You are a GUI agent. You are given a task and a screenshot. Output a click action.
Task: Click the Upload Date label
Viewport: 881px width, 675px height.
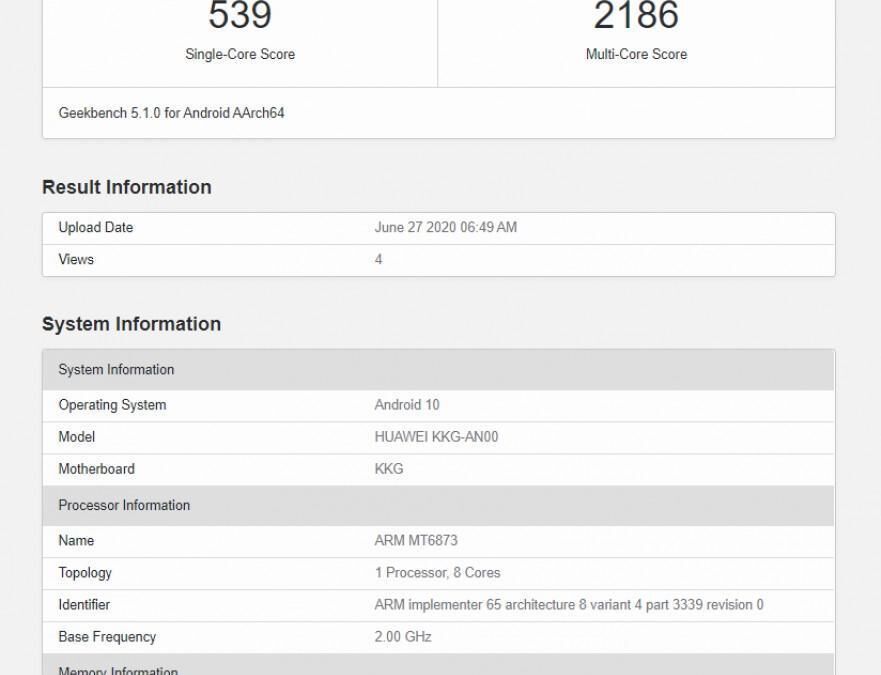(x=96, y=228)
